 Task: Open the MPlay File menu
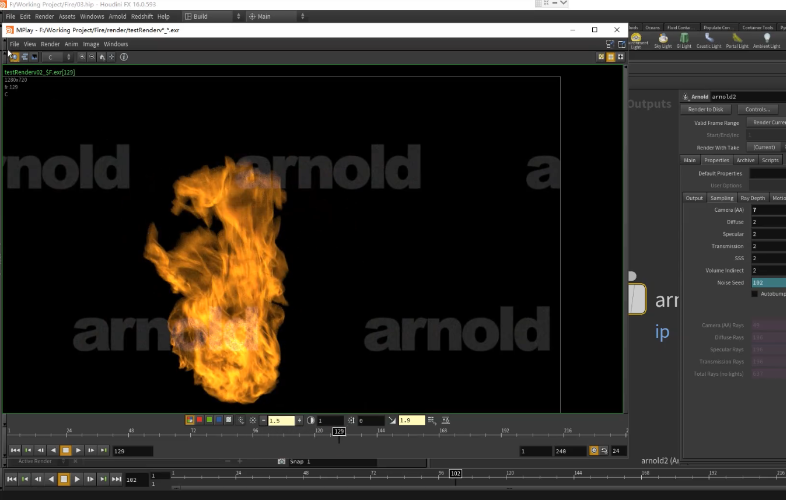pos(14,44)
